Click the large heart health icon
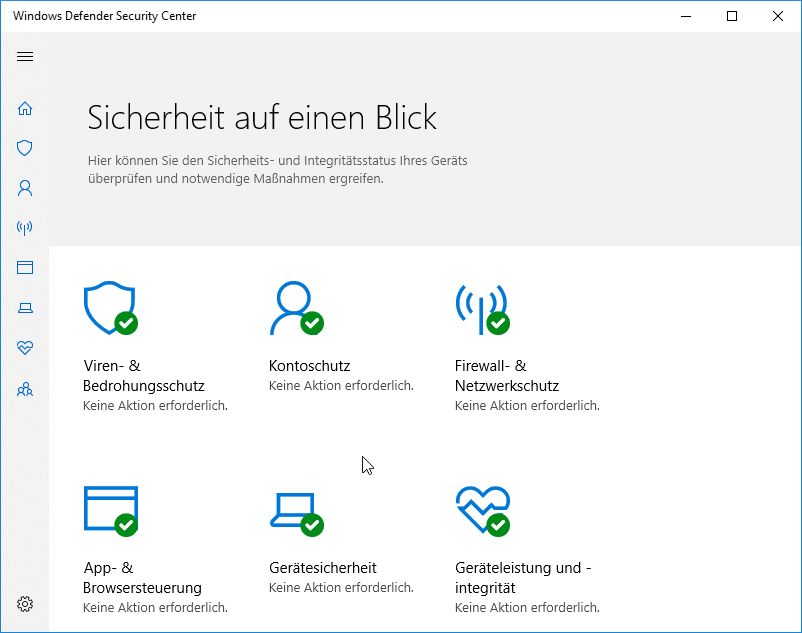Viewport: 802px width, 633px height. click(483, 511)
